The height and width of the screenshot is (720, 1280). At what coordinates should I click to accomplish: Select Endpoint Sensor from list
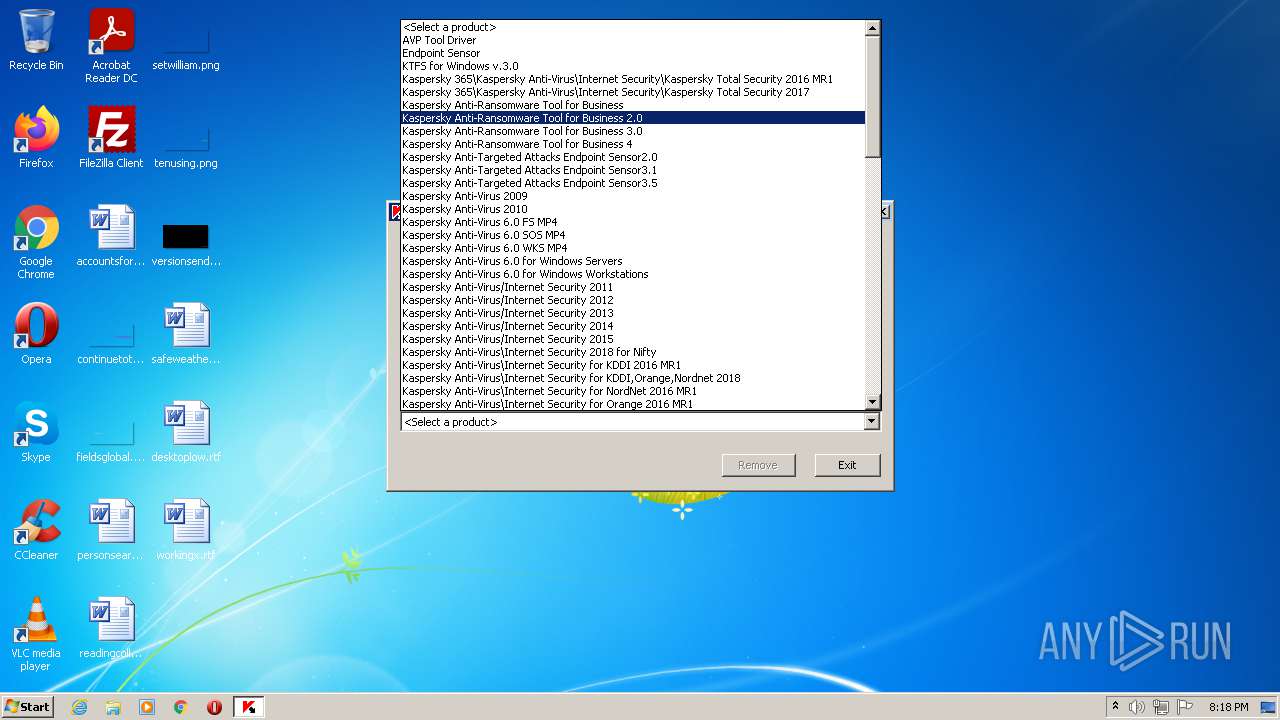pyautogui.click(x=633, y=53)
